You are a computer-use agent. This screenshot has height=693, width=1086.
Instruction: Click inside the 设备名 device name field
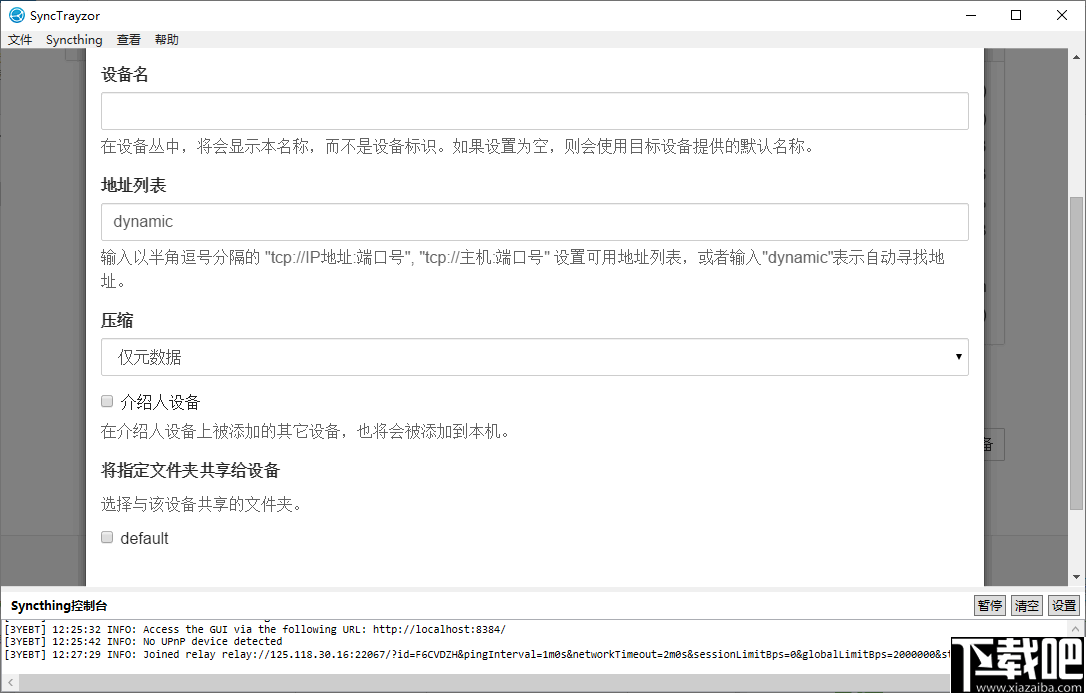(534, 111)
